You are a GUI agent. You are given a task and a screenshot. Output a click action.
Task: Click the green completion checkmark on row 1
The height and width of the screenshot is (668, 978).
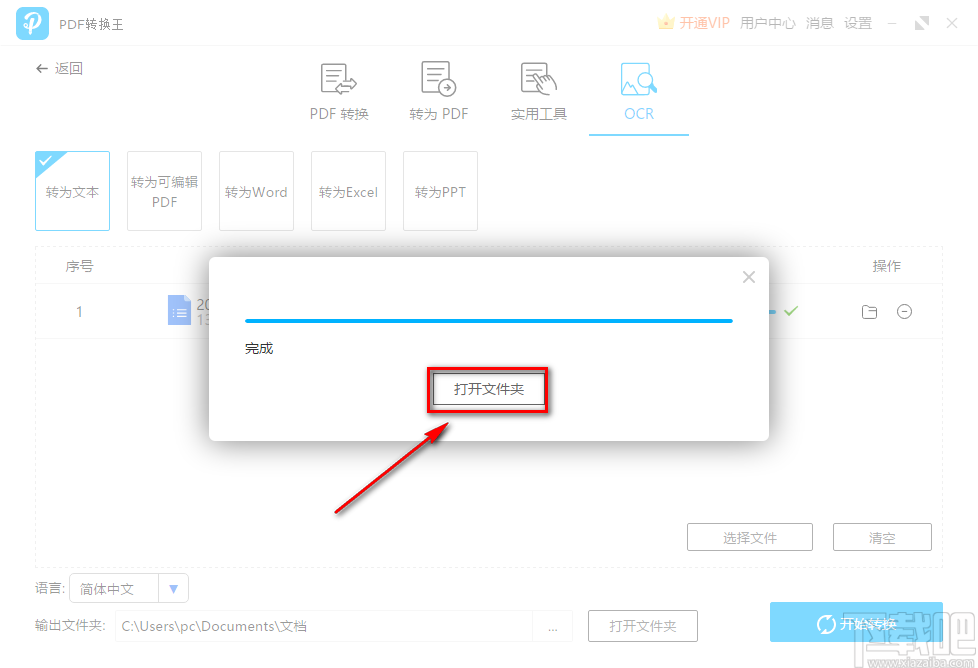(x=790, y=311)
